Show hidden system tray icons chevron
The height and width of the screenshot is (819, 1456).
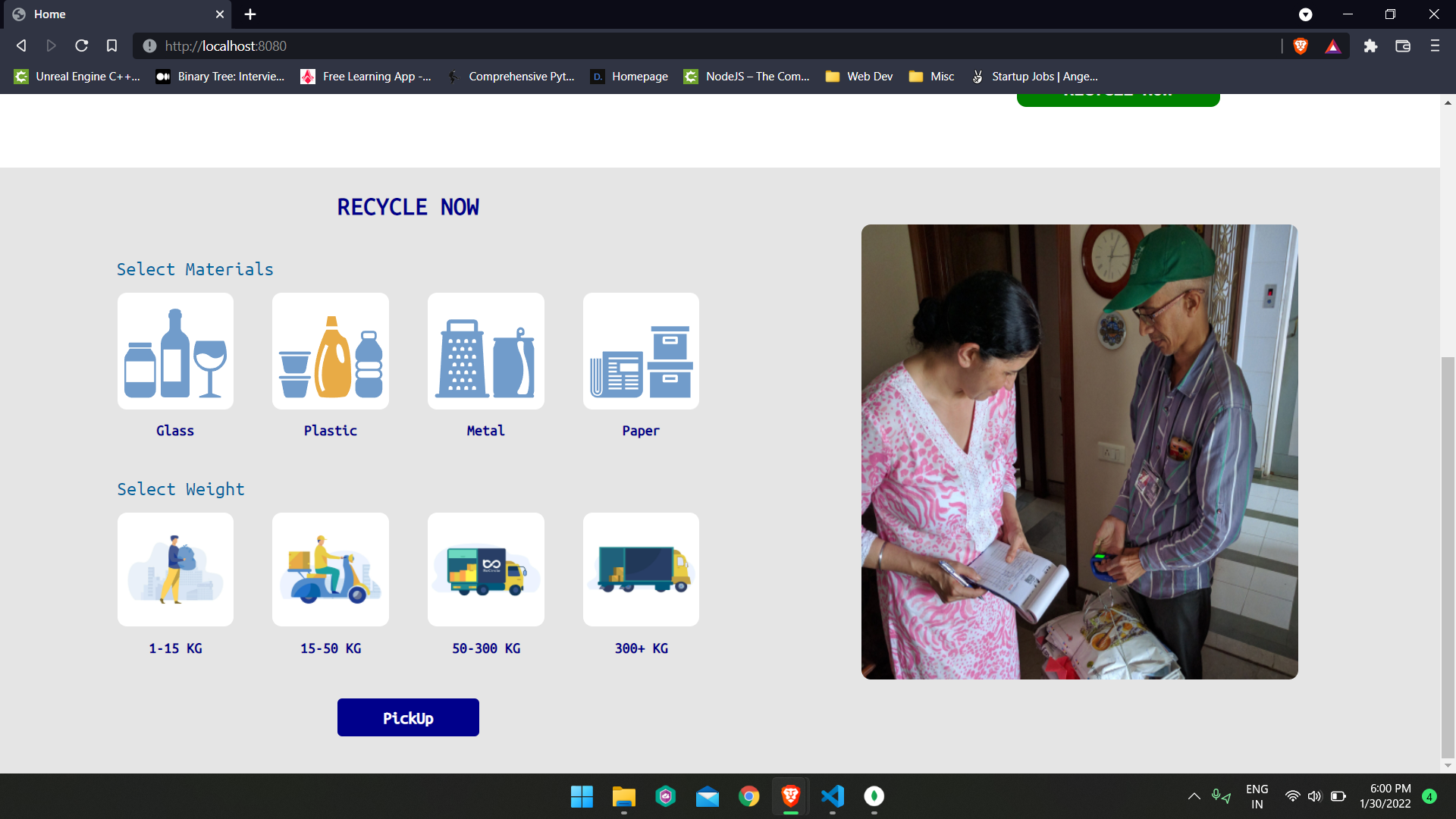click(x=1194, y=796)
